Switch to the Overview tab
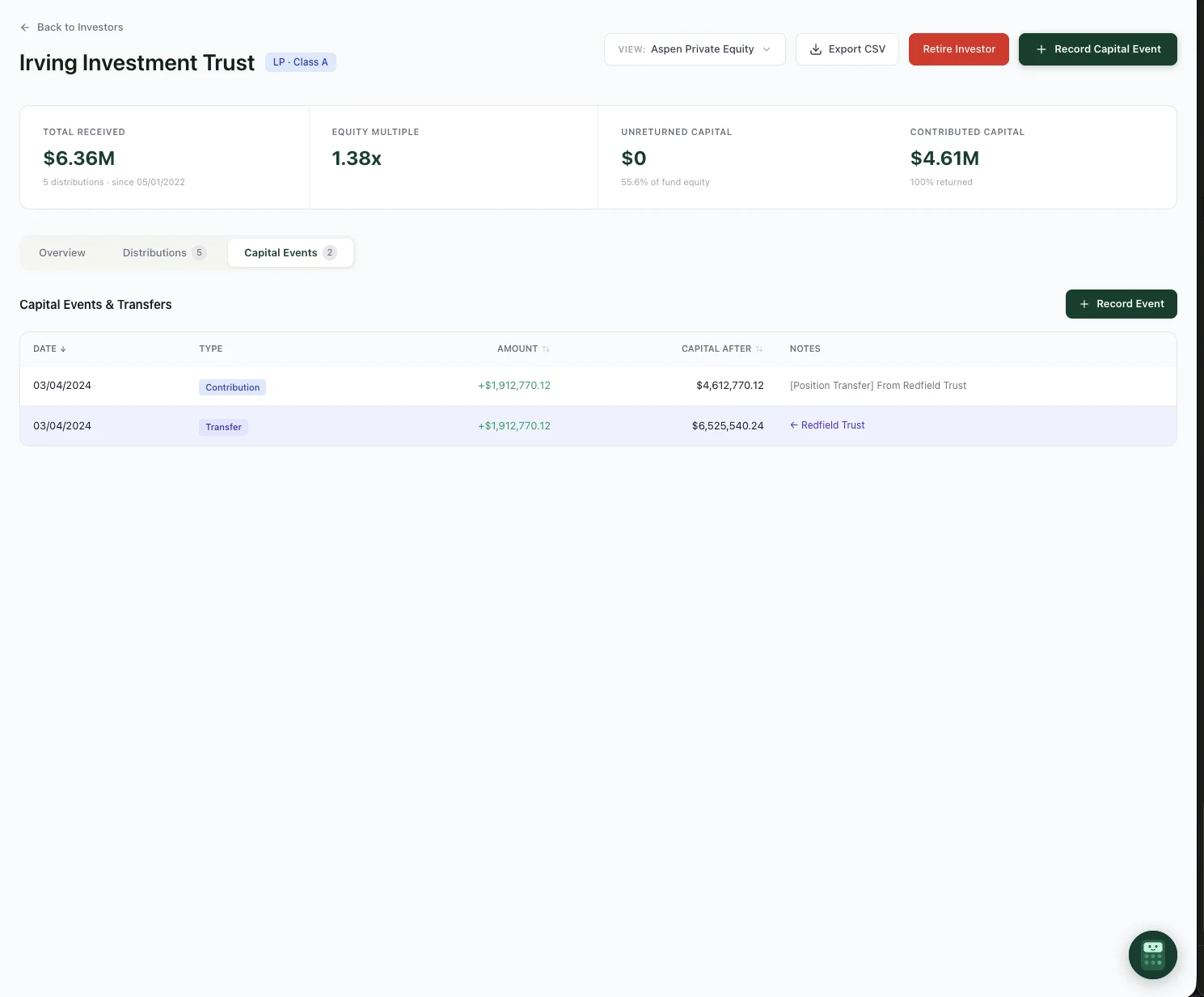This screenshot has width=1204, height=997. [61, 252]
